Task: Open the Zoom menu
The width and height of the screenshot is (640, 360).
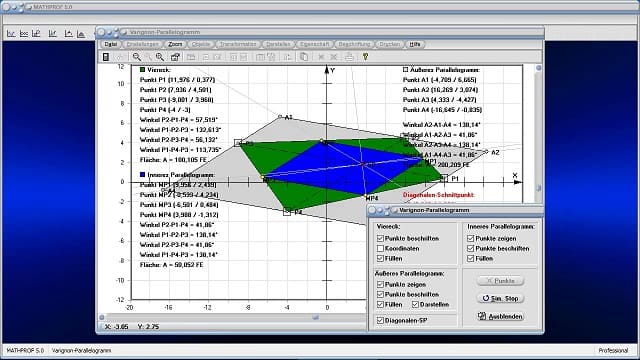Action: pos(175,44)
